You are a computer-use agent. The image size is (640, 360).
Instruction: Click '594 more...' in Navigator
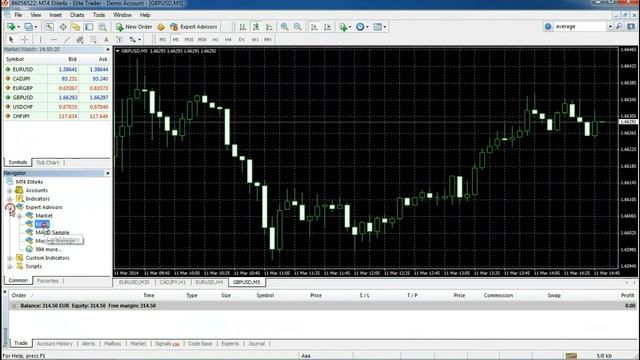48,249
